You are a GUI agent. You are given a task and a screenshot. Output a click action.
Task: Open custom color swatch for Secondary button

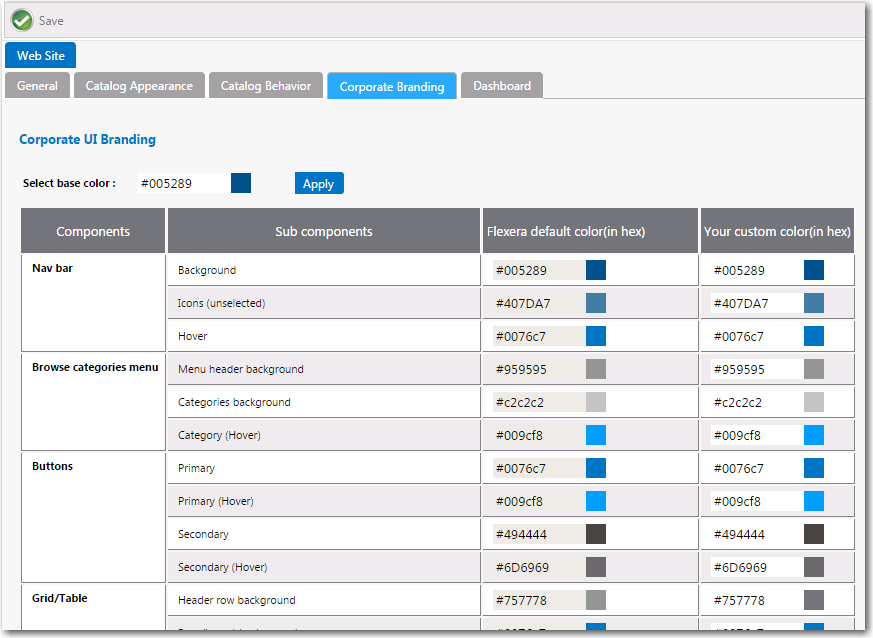[x=814, y=534]
